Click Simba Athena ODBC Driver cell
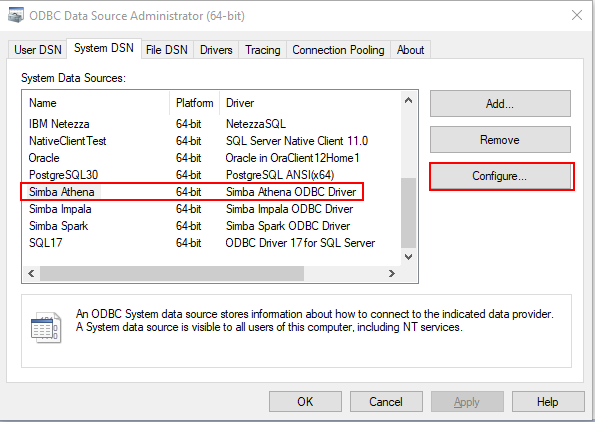Screen dimensions: 595x422 coord(291,192)
